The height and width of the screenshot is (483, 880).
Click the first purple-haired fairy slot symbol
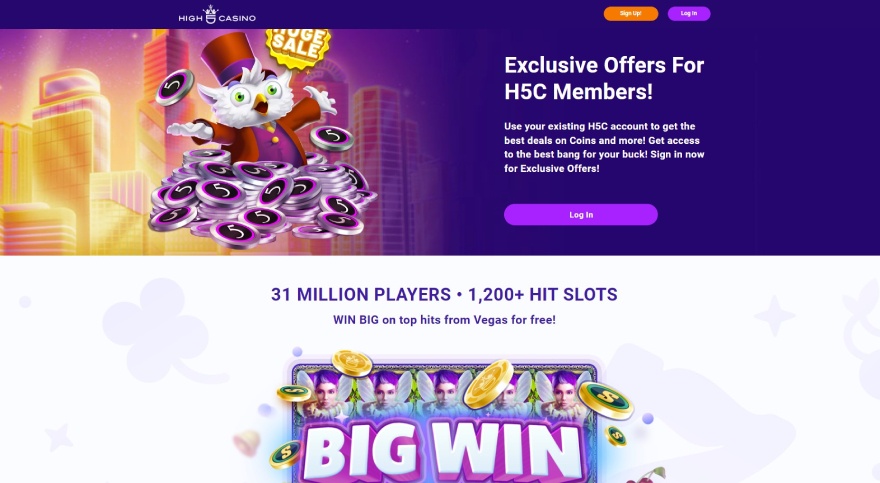pyautogui.click(x=326, y=391)
